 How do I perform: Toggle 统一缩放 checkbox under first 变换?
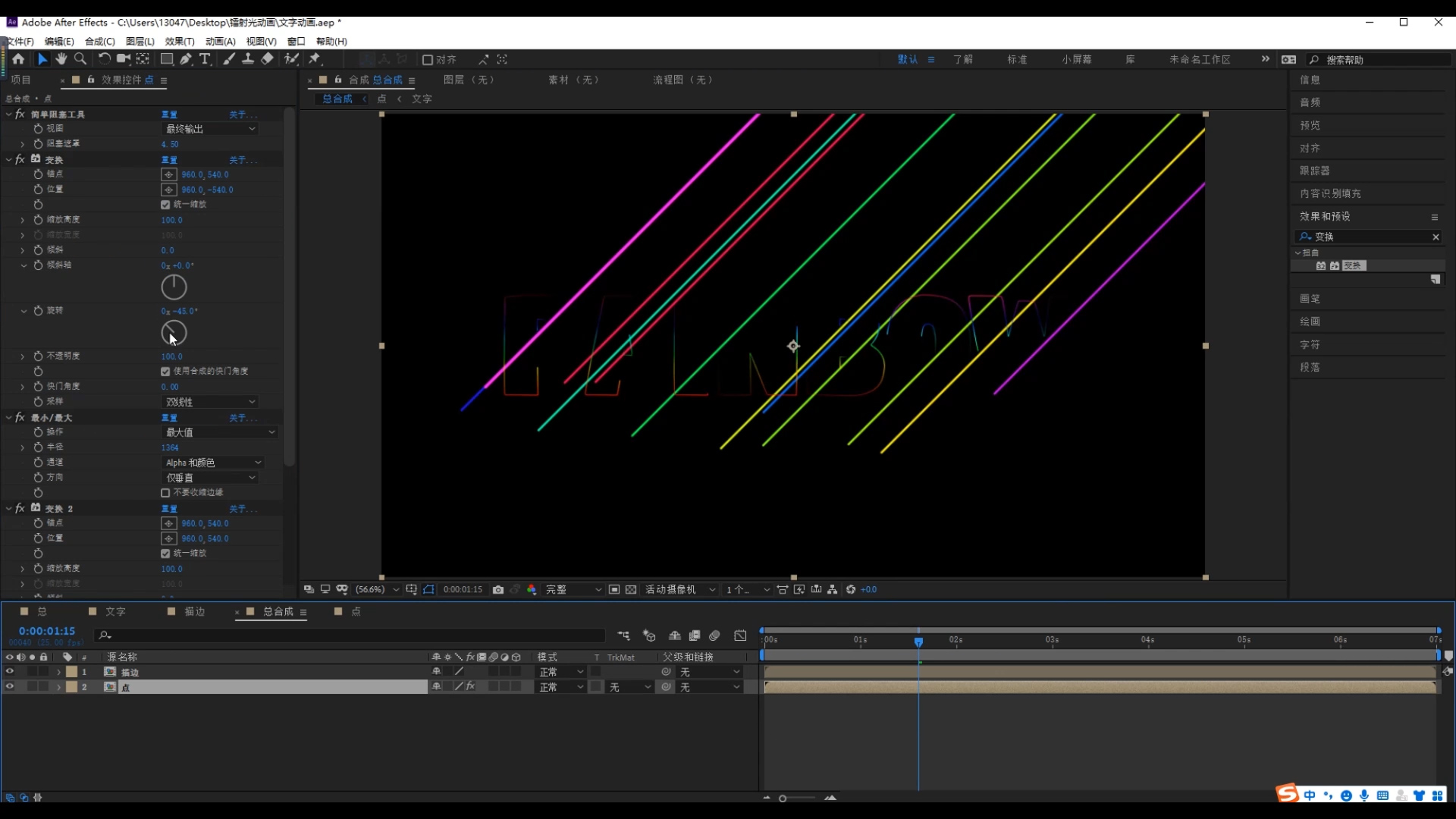tap(165, 205)
